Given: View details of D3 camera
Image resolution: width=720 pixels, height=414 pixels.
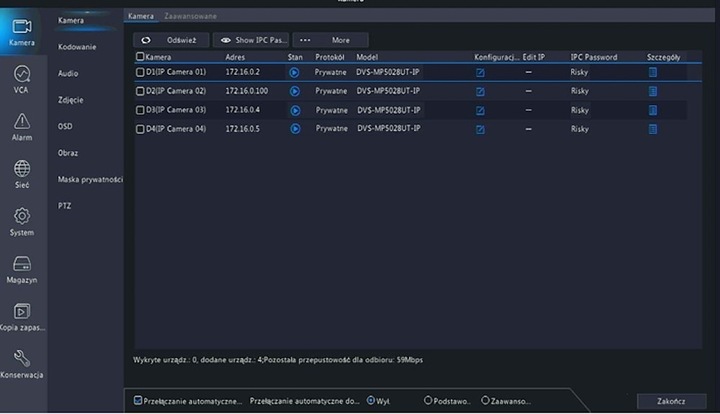Looking at the screenshot, I should click(x=653, y=110).
